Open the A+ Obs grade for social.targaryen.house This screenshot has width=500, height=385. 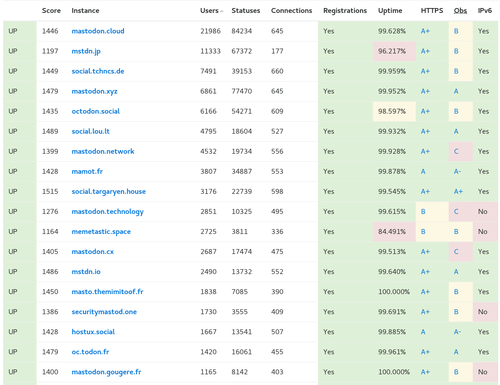458,191
